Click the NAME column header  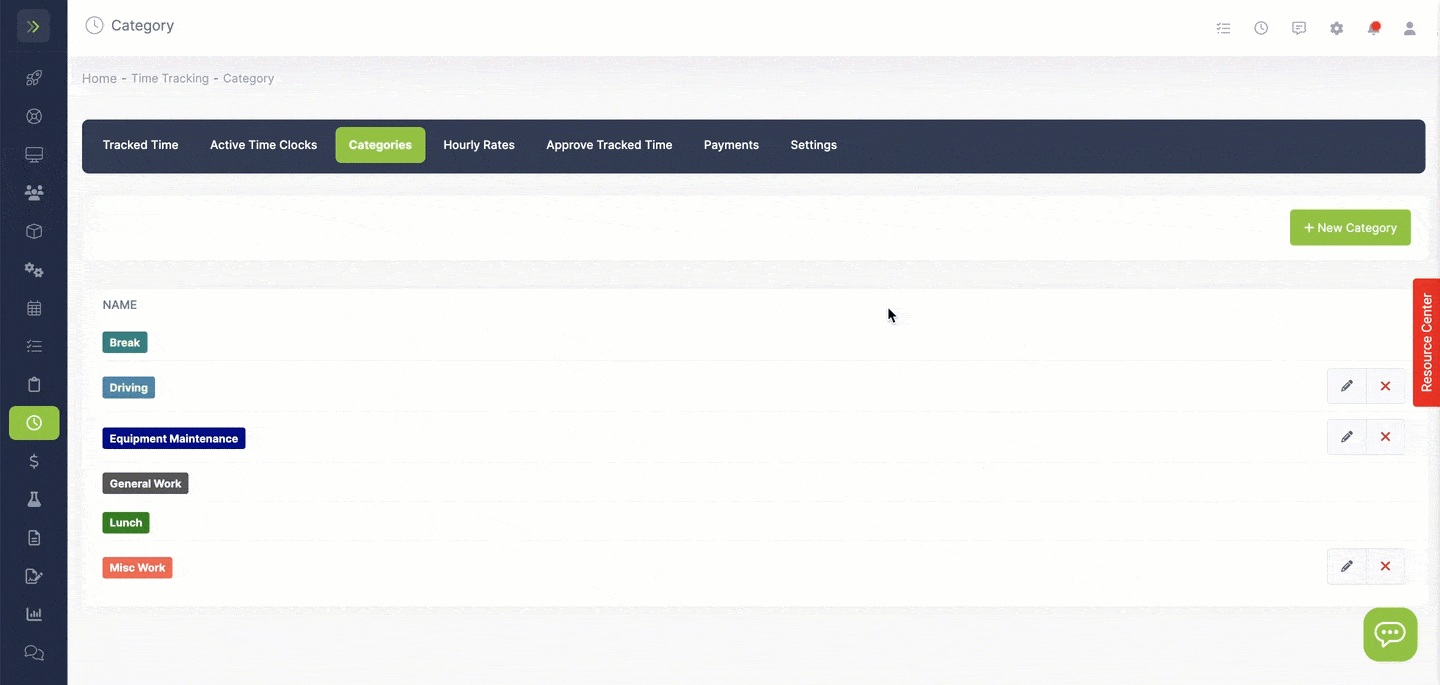coord(120,305)
